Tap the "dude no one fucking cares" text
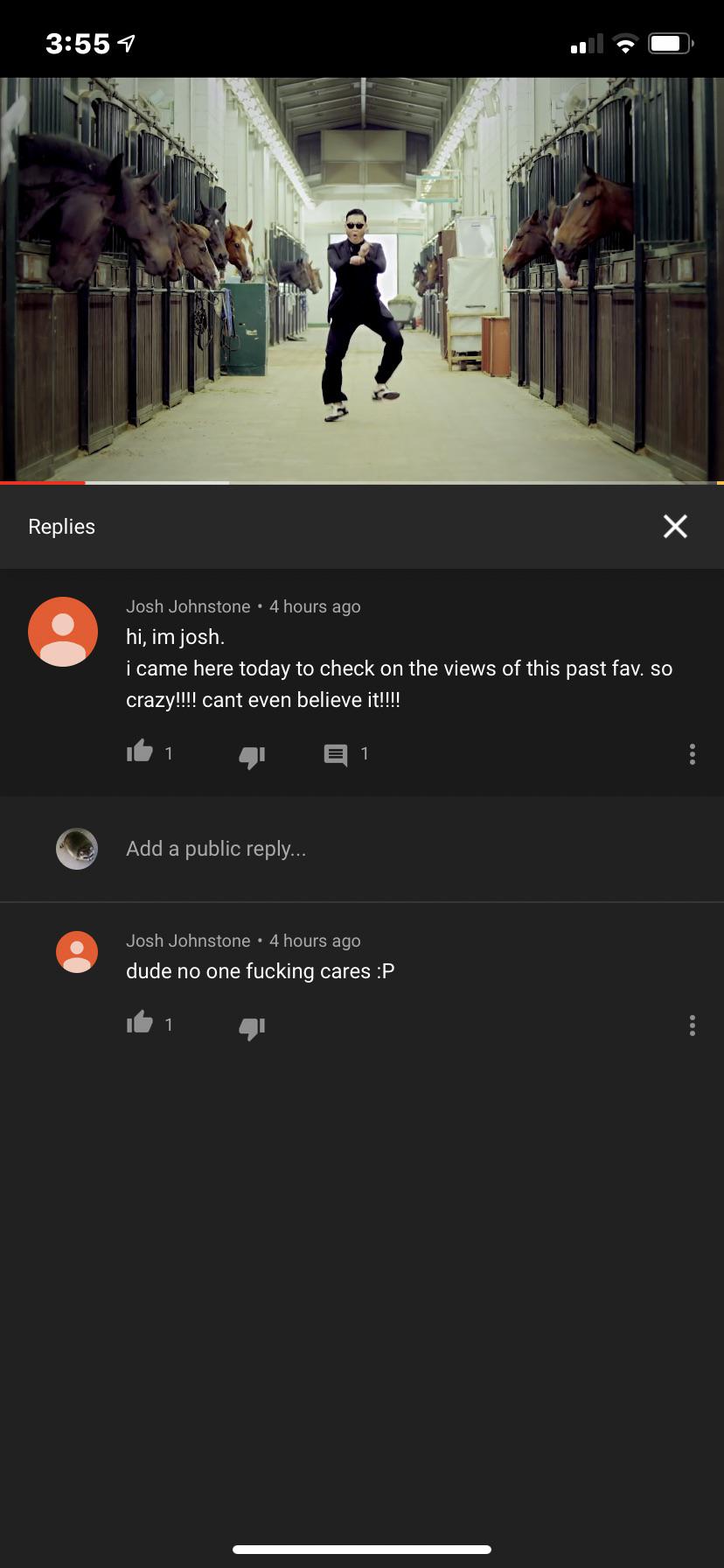Image resolution: width=724 pixels, height=1568 pixels. [261, 971]
